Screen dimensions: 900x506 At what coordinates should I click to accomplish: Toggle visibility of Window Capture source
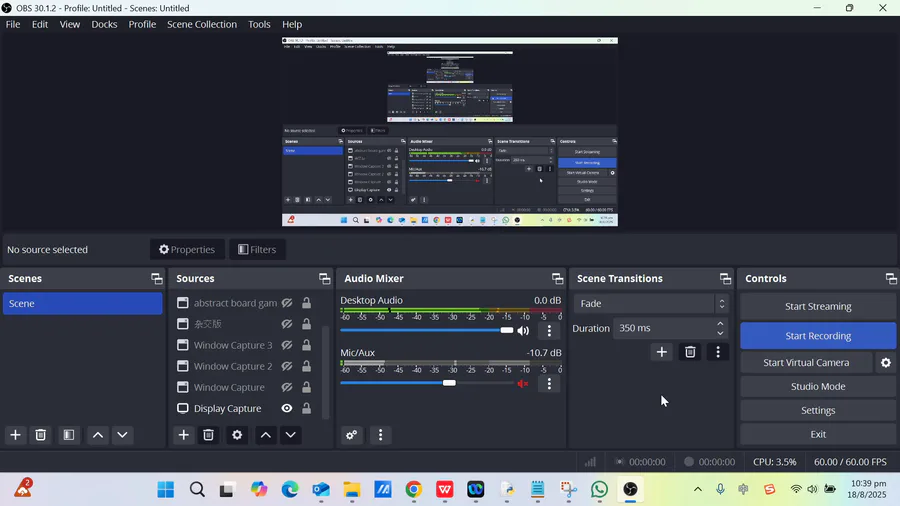(287, 387)
